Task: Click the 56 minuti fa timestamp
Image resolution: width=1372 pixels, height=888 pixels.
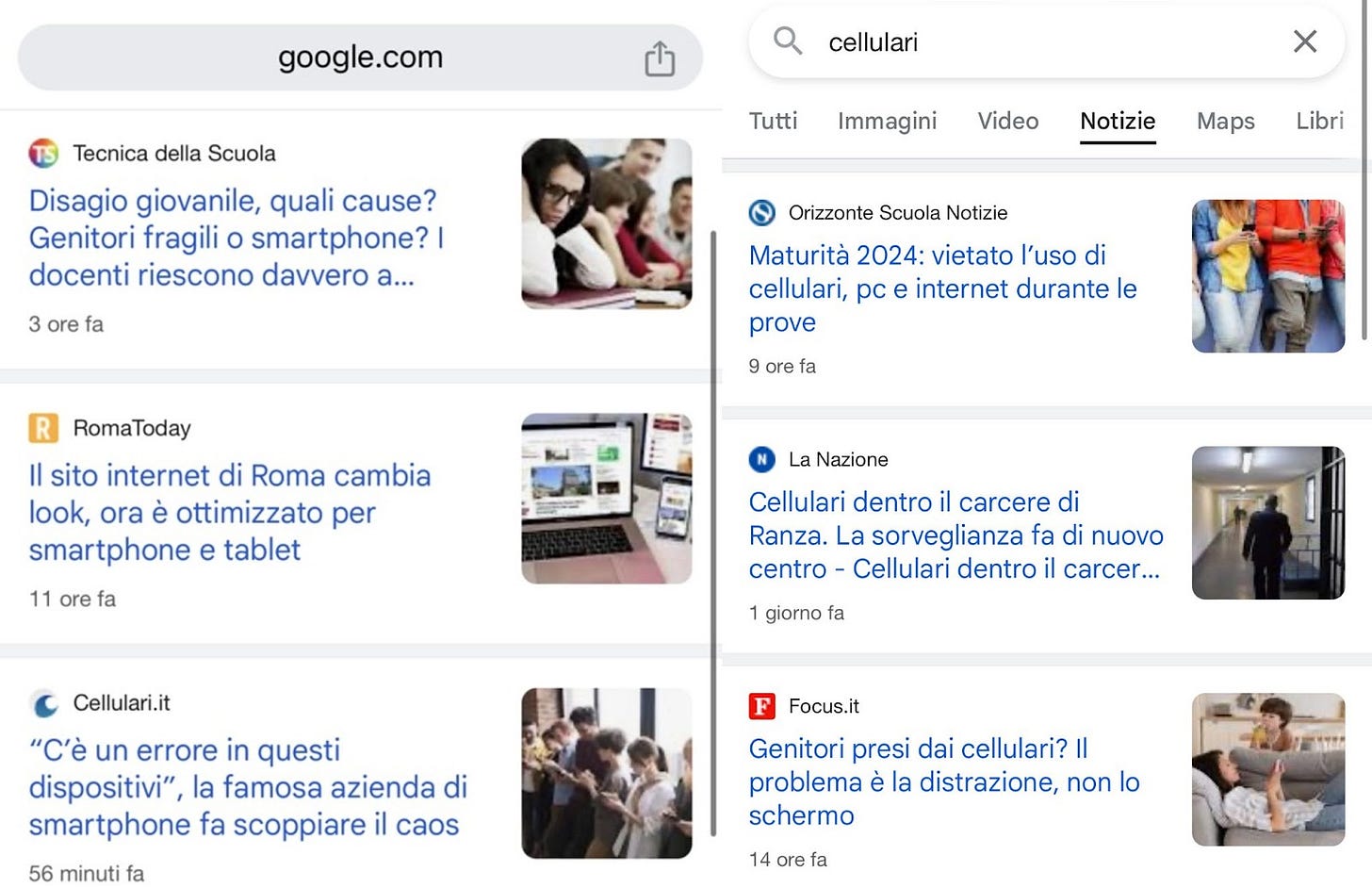Action: click(x=87, y=874)
